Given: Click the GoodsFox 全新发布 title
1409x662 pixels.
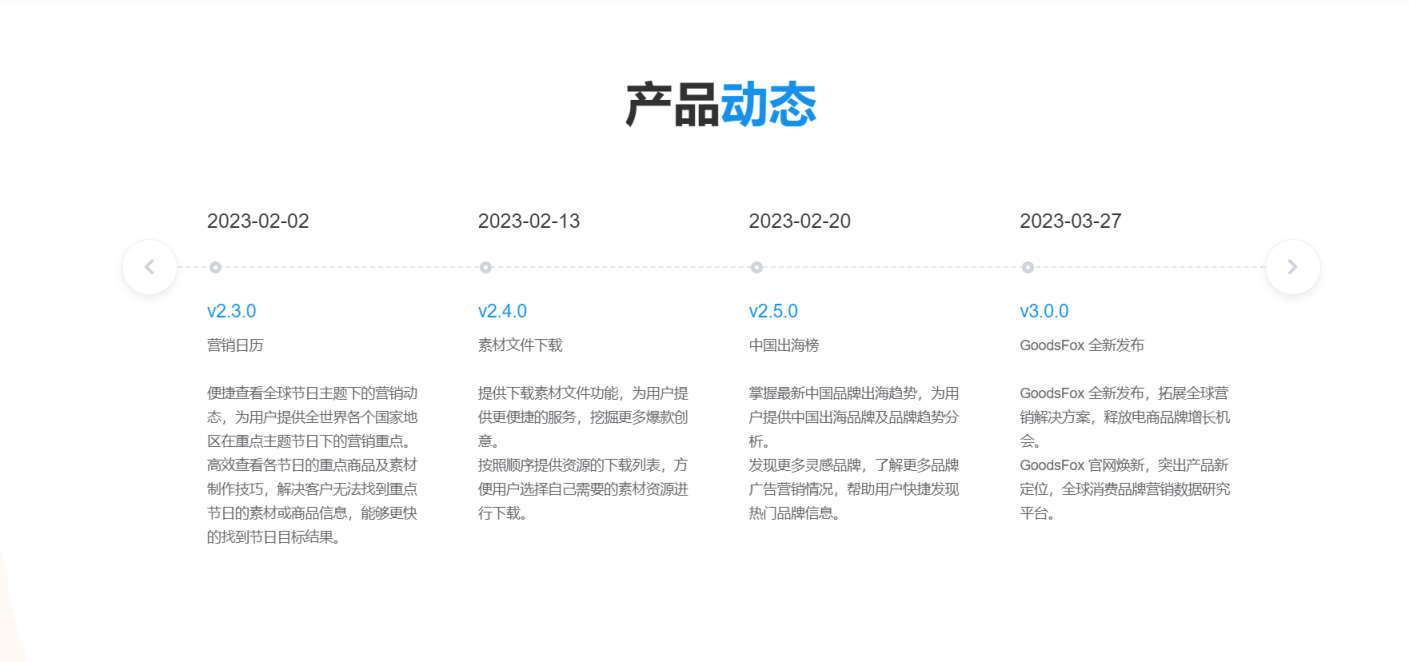Looking at the screenshot, I should (1082, 345).
